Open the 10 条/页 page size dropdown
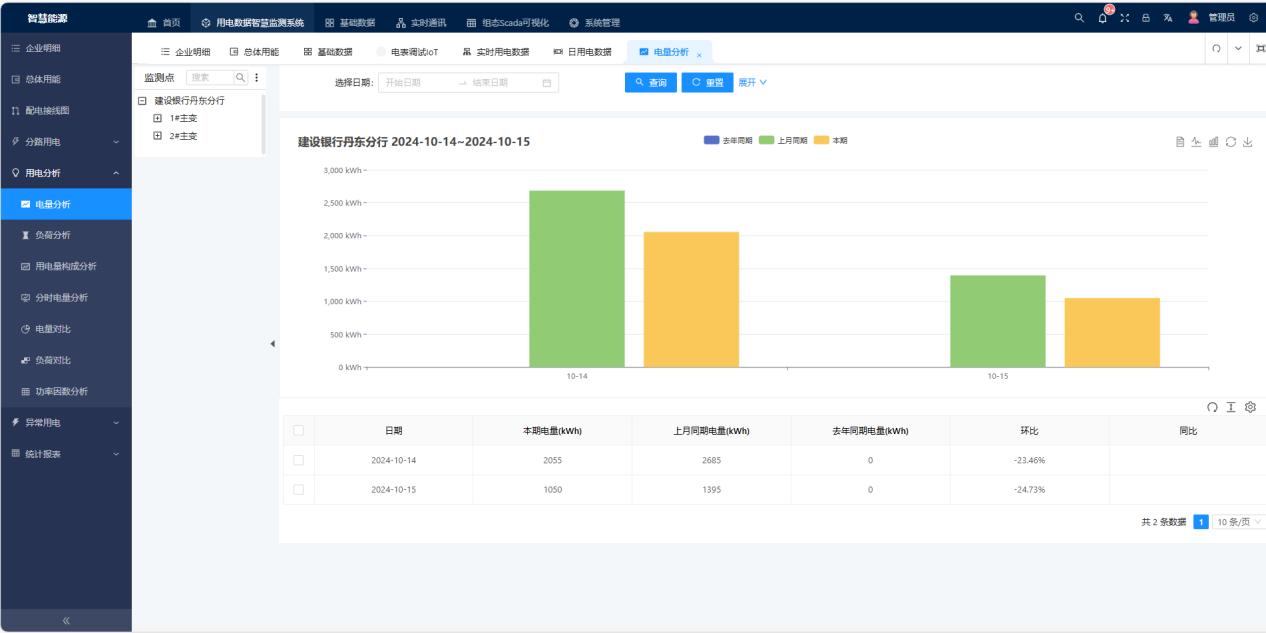 tap(1239, 521)
